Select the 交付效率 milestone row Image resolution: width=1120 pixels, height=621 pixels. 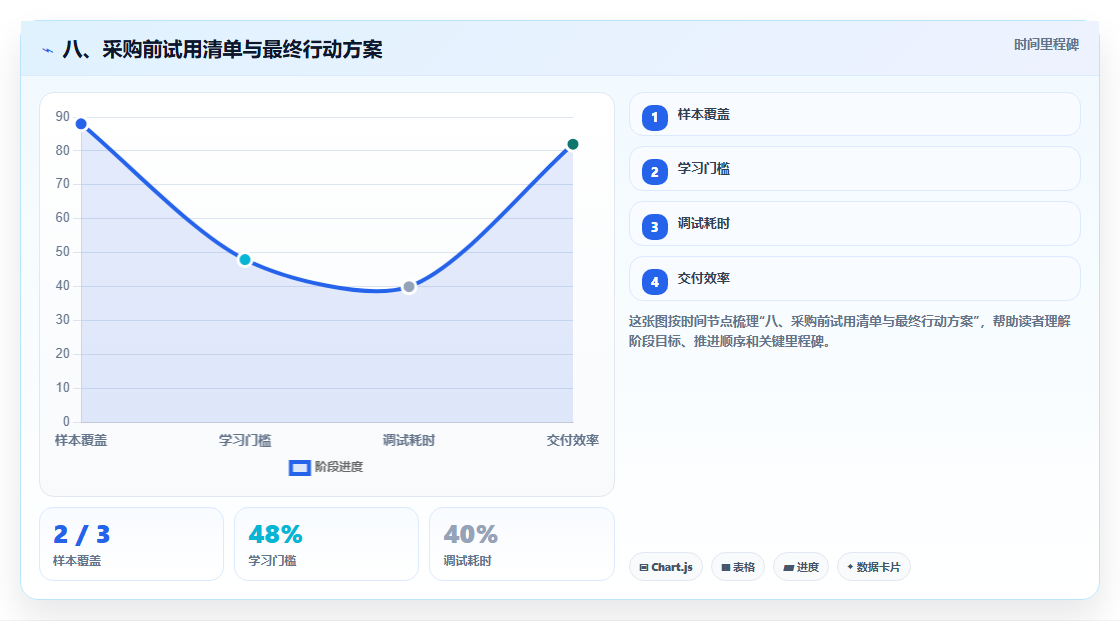[x=854, y=279]
